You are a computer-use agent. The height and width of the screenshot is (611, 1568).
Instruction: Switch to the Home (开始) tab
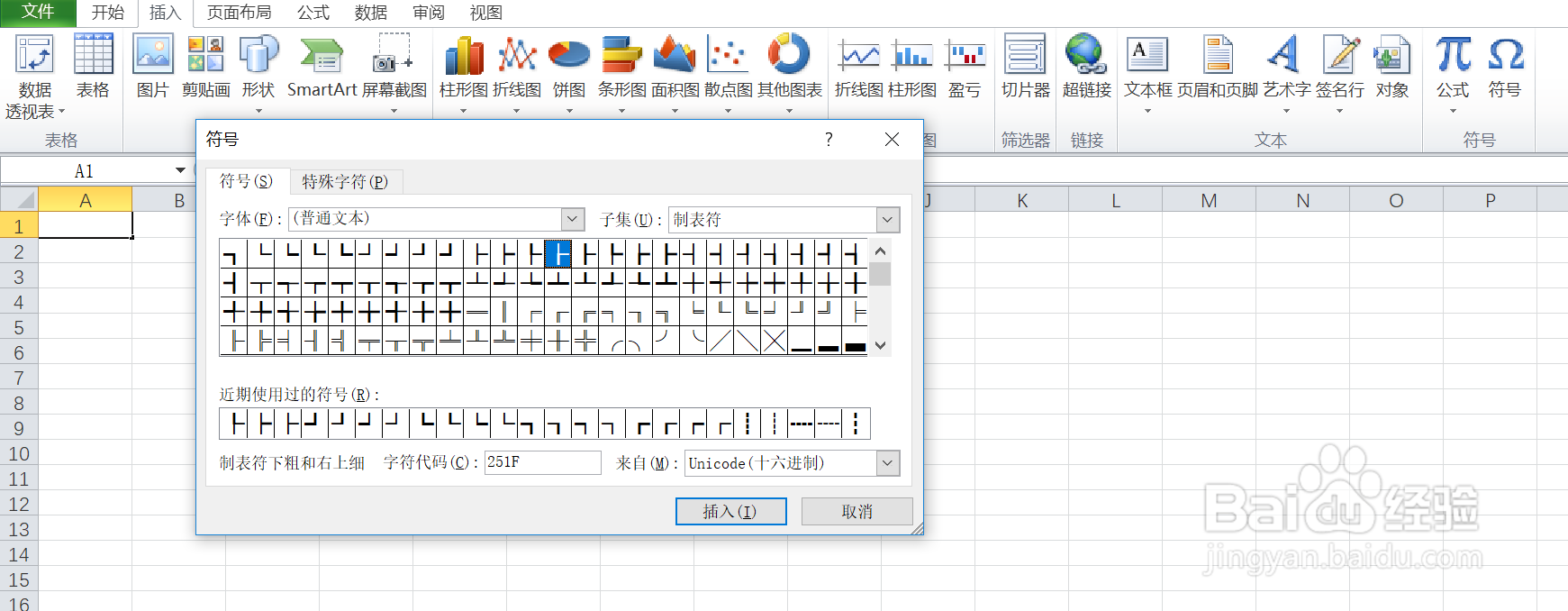point(107,13)
